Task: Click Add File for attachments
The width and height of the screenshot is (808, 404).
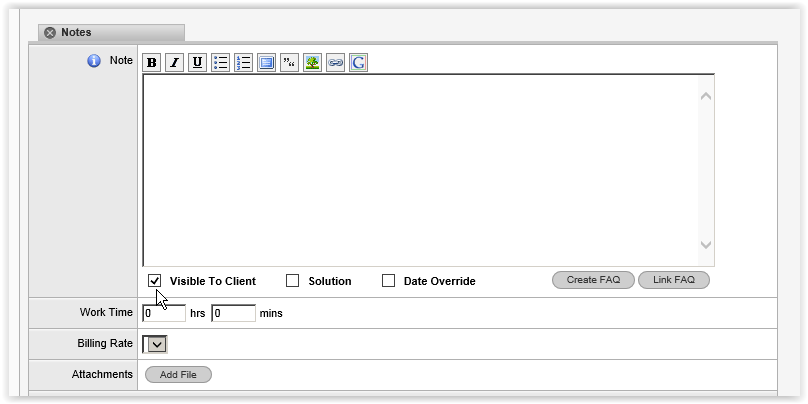Action: tap(178, 375)
